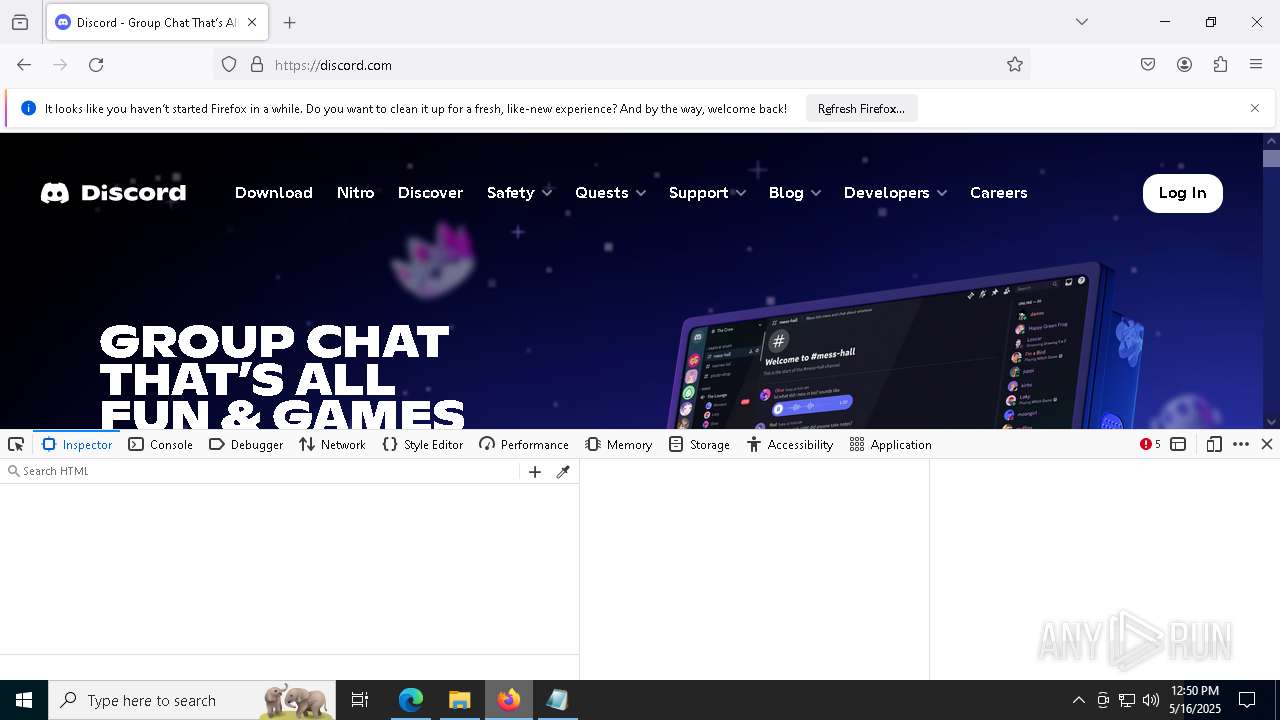
Task: Expand the Developers nav dropdown
Action: 895,193
